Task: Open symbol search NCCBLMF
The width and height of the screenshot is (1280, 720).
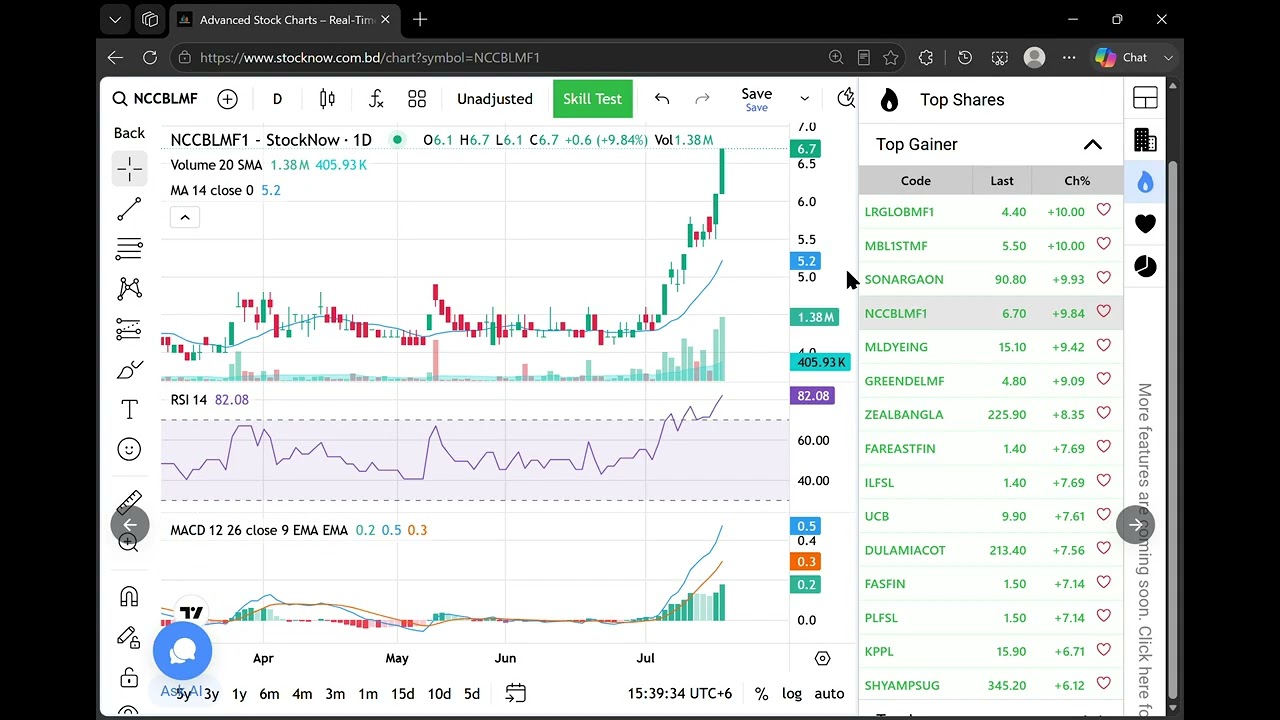Action: [x=155, y=99]
